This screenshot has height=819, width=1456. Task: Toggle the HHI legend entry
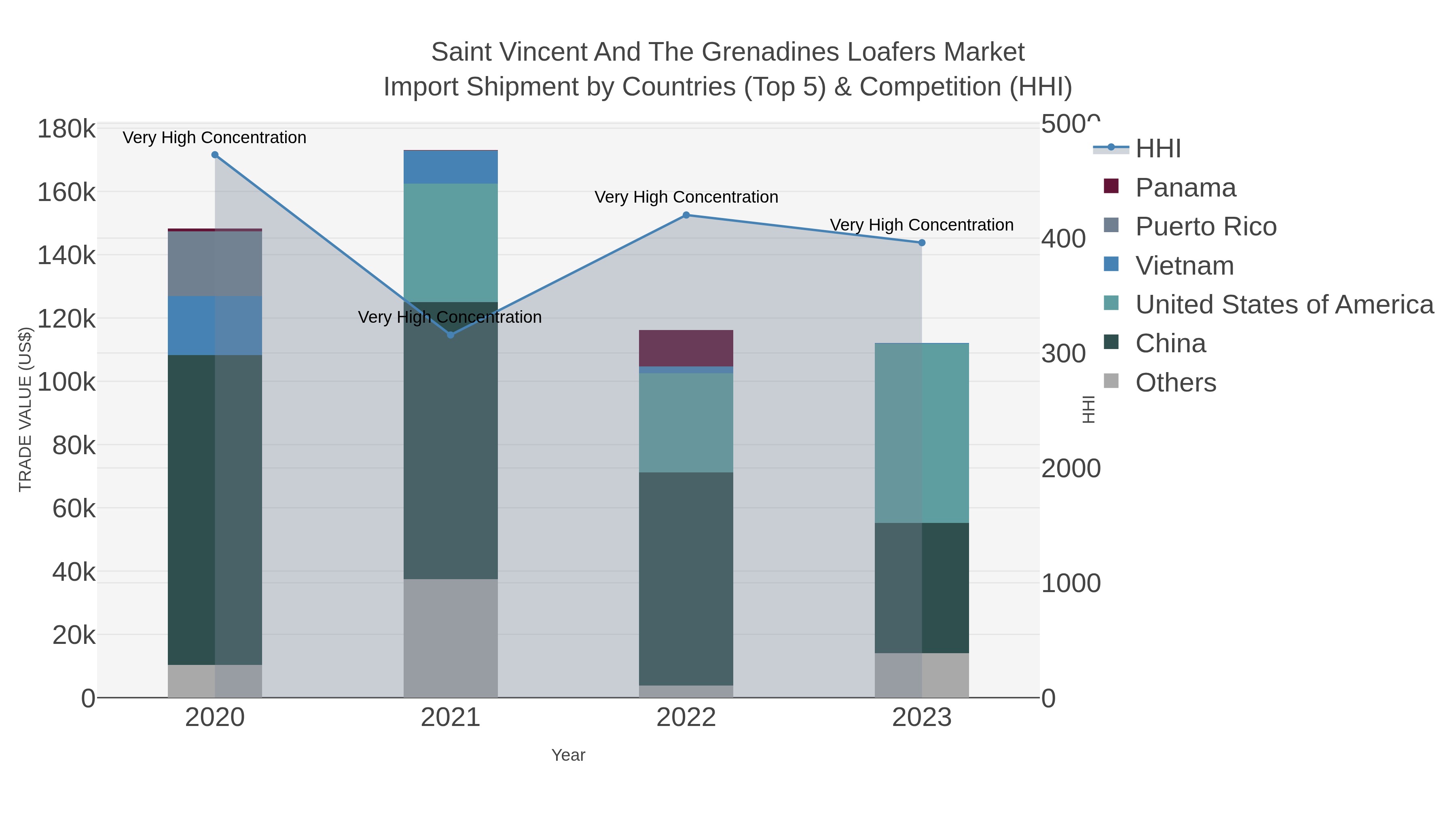pyautogui.click(x=1136, y=149)
